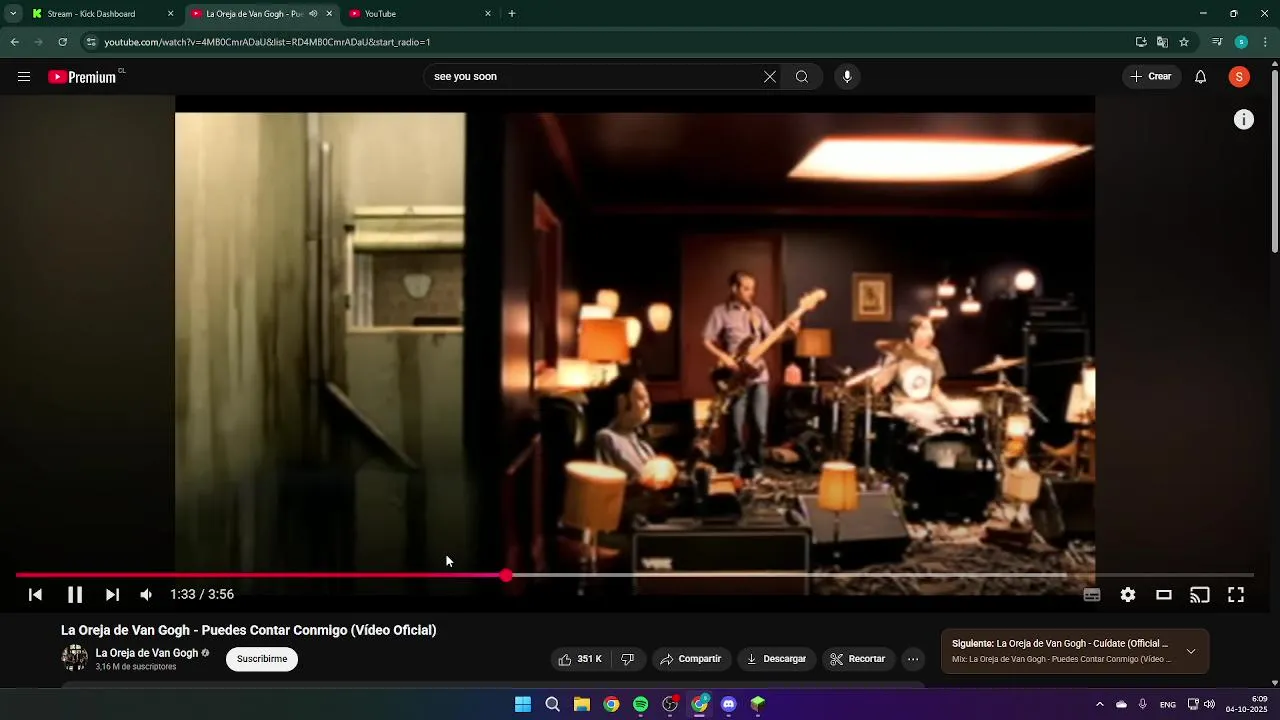Click Recortar clip button

pyautogui.click(x=858, y=659)
